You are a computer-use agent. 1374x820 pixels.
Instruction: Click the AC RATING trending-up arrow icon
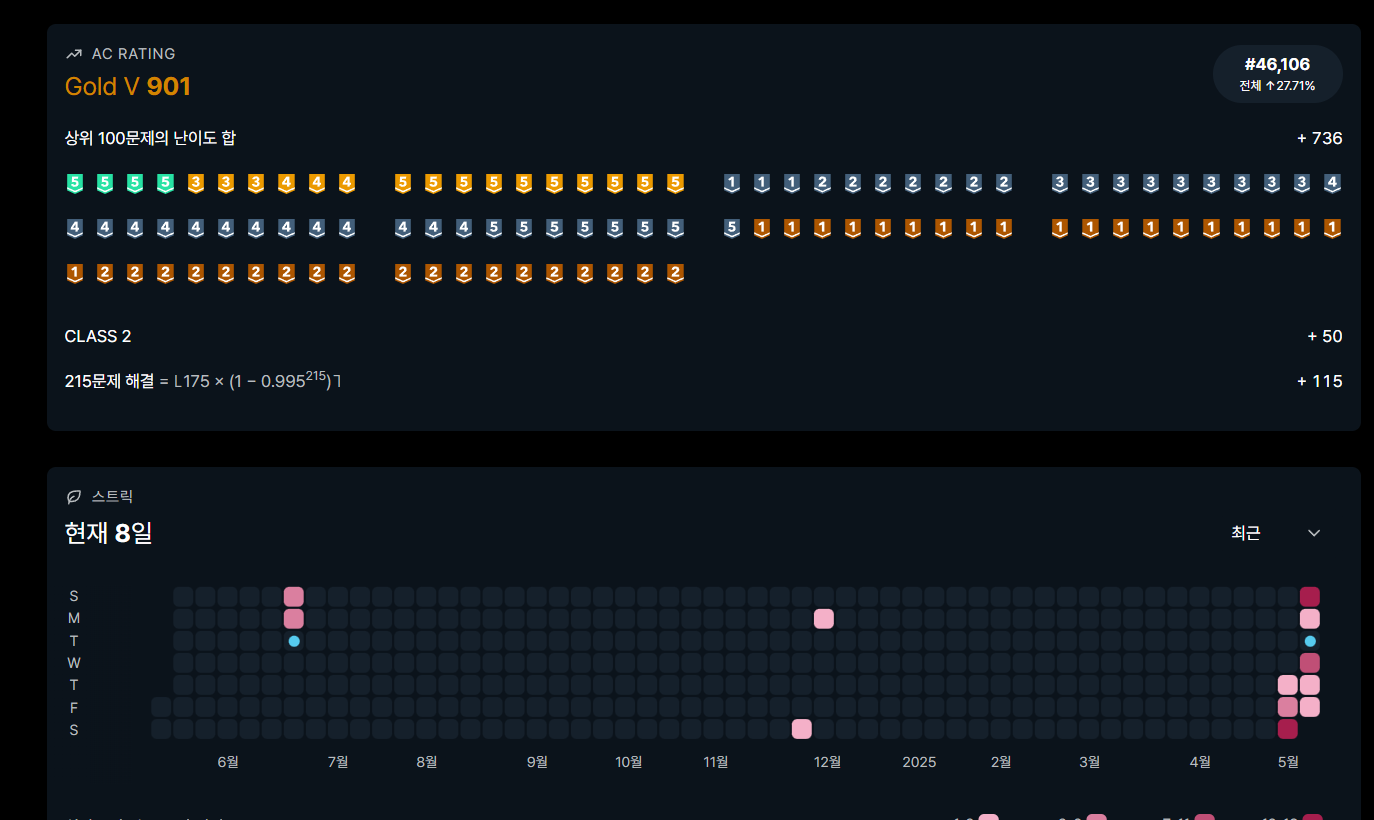(73, 54)
